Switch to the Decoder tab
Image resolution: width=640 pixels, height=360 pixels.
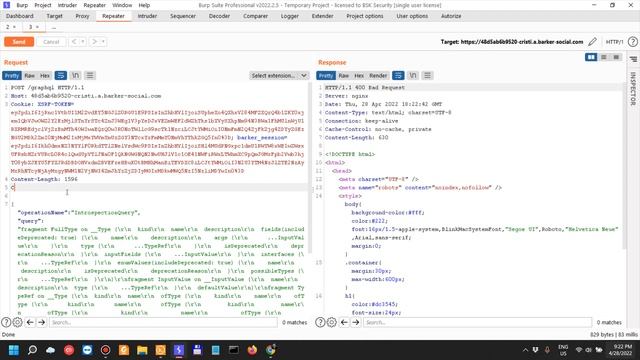point(219,16)
